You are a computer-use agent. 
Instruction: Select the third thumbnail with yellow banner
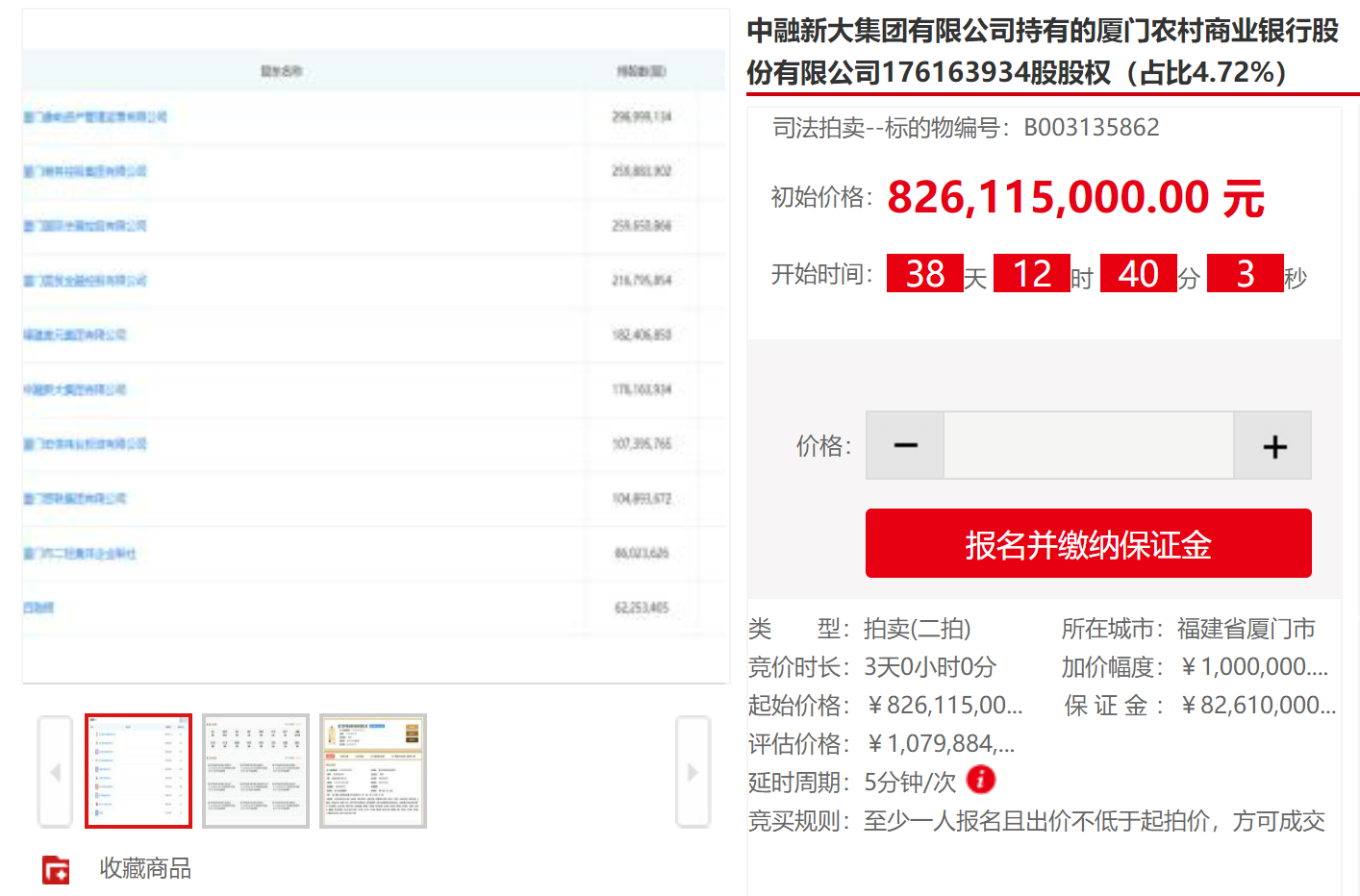tap(373, 771)
